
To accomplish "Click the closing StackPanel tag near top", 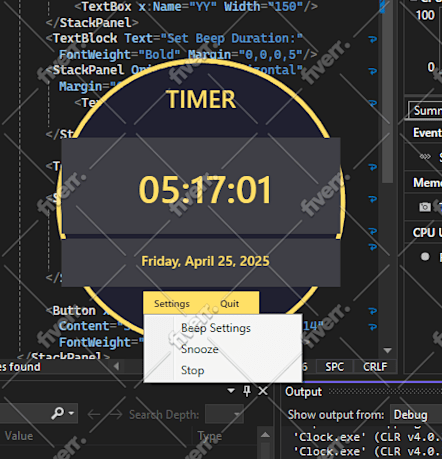I will coord(92,23).
